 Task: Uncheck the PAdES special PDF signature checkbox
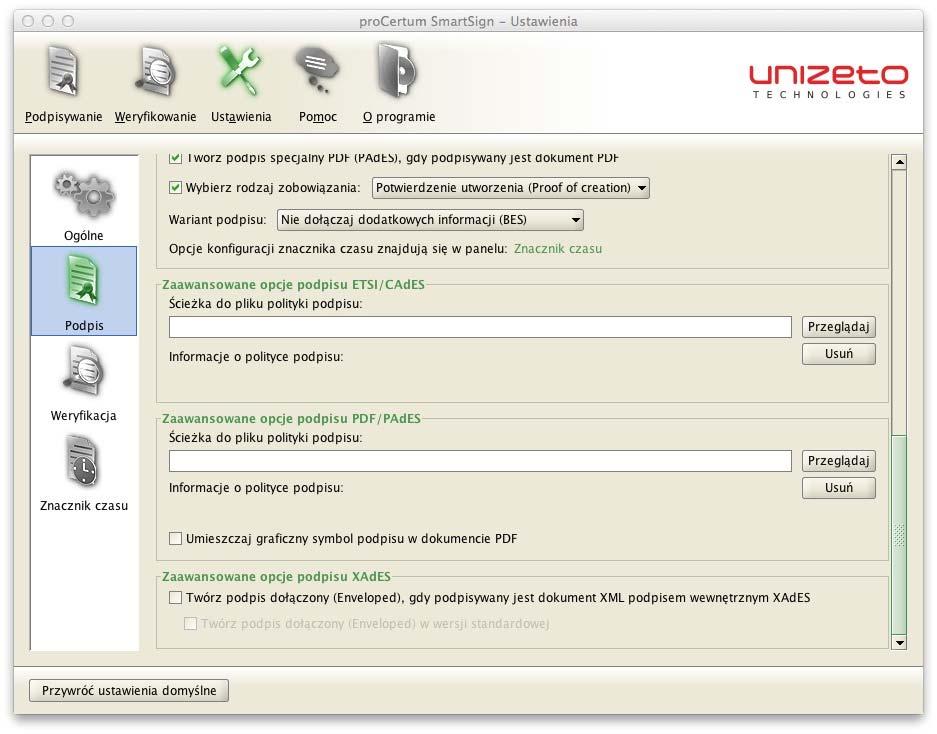coord(175,158)
